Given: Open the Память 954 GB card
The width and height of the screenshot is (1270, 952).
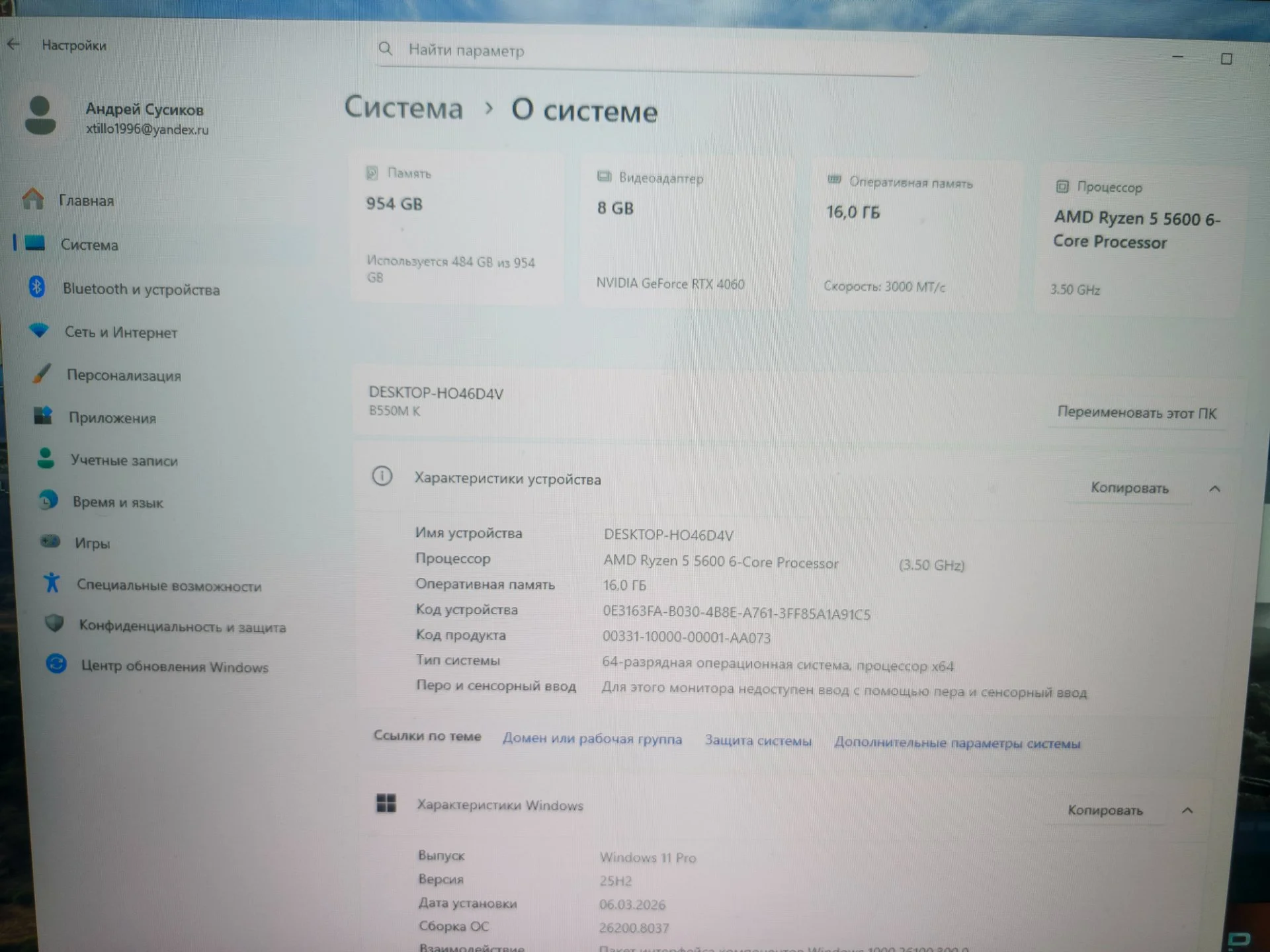Looking at the screenshot, I should click(457, 227).
